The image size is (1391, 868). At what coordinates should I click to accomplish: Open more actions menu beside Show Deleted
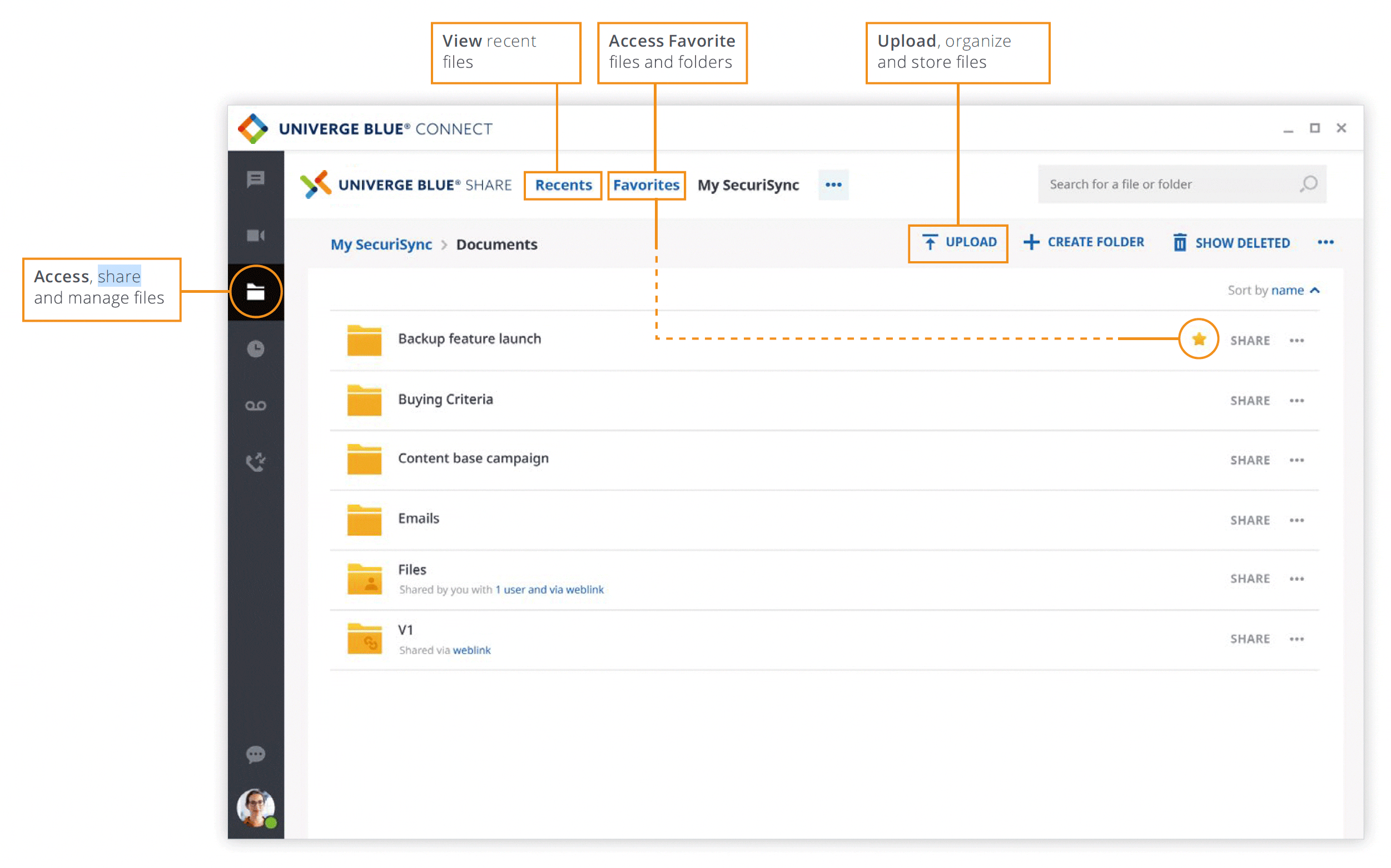pos(1325,242)
